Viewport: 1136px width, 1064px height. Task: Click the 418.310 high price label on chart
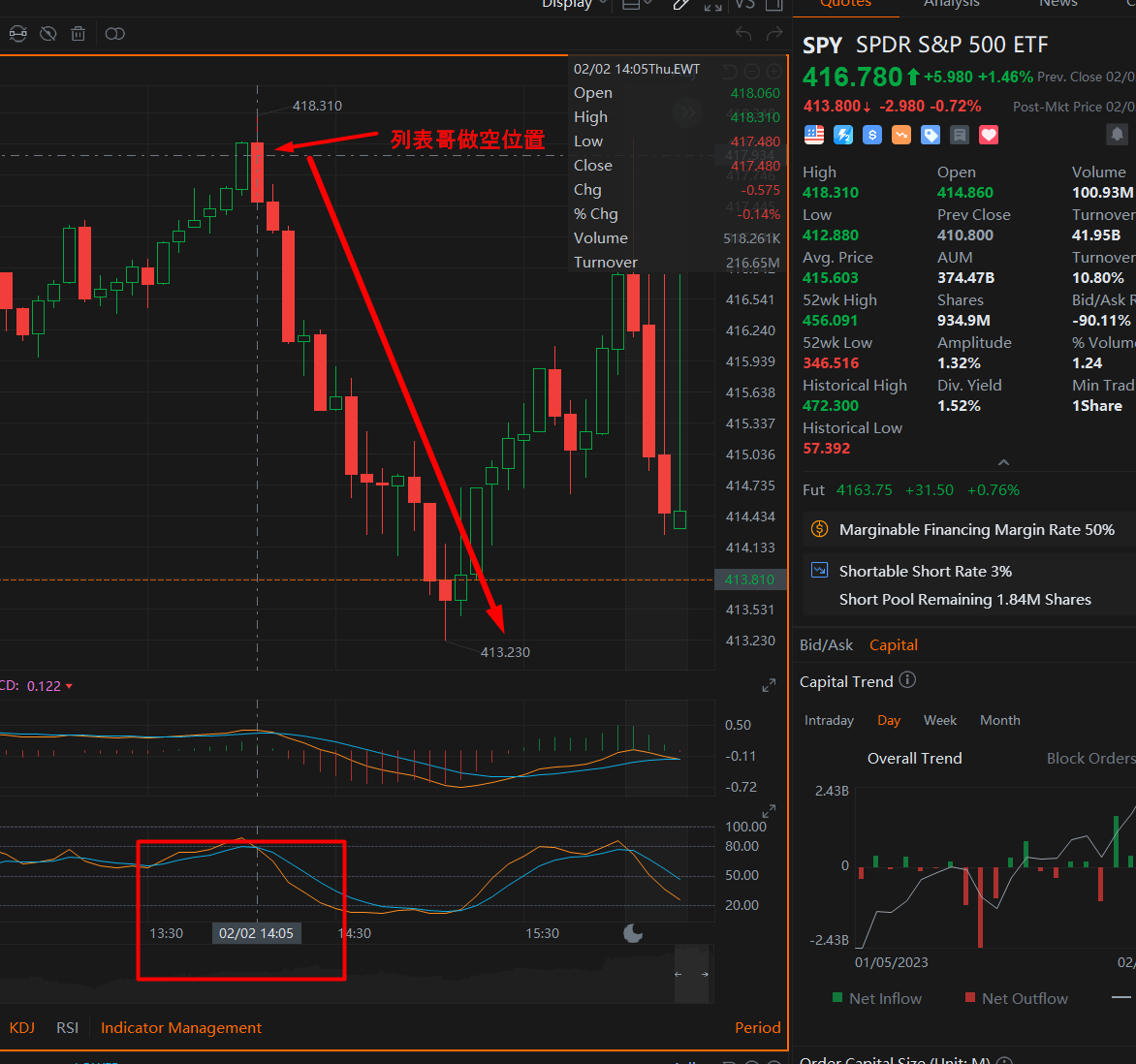[317, 106]
